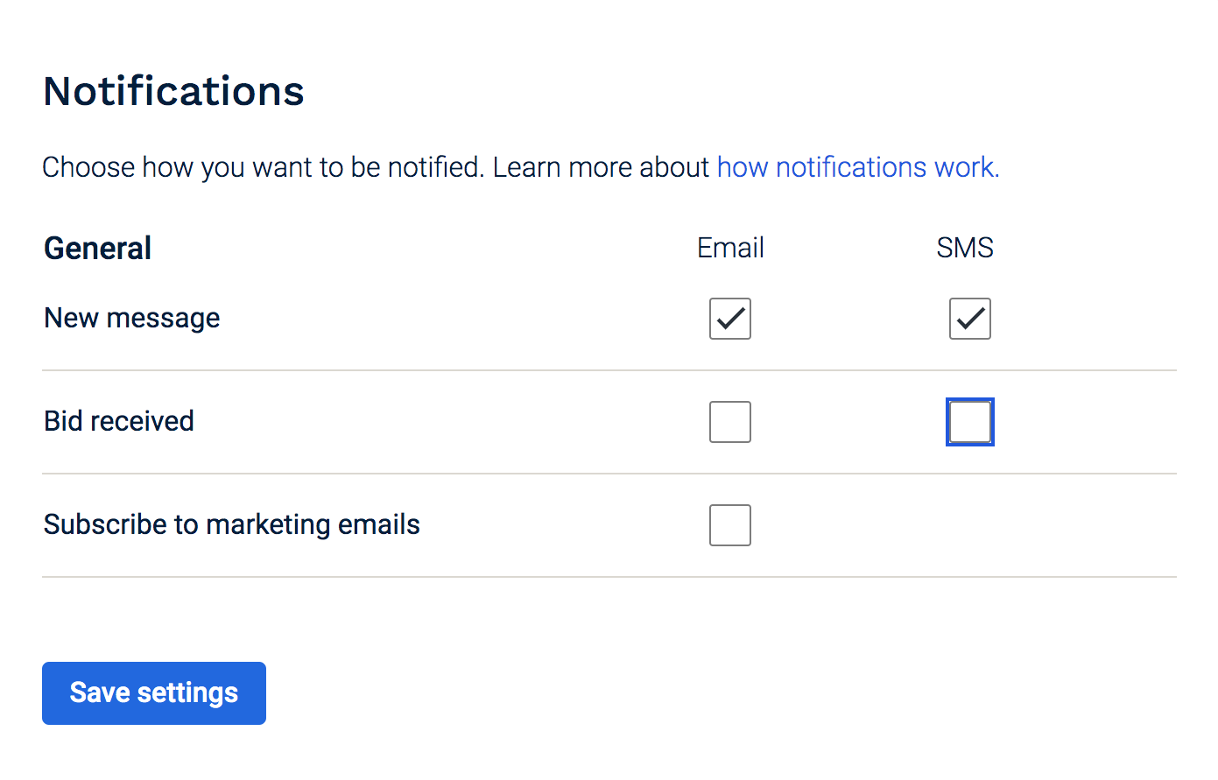Select the highlighted SMS checkbox

coord(969,421)
